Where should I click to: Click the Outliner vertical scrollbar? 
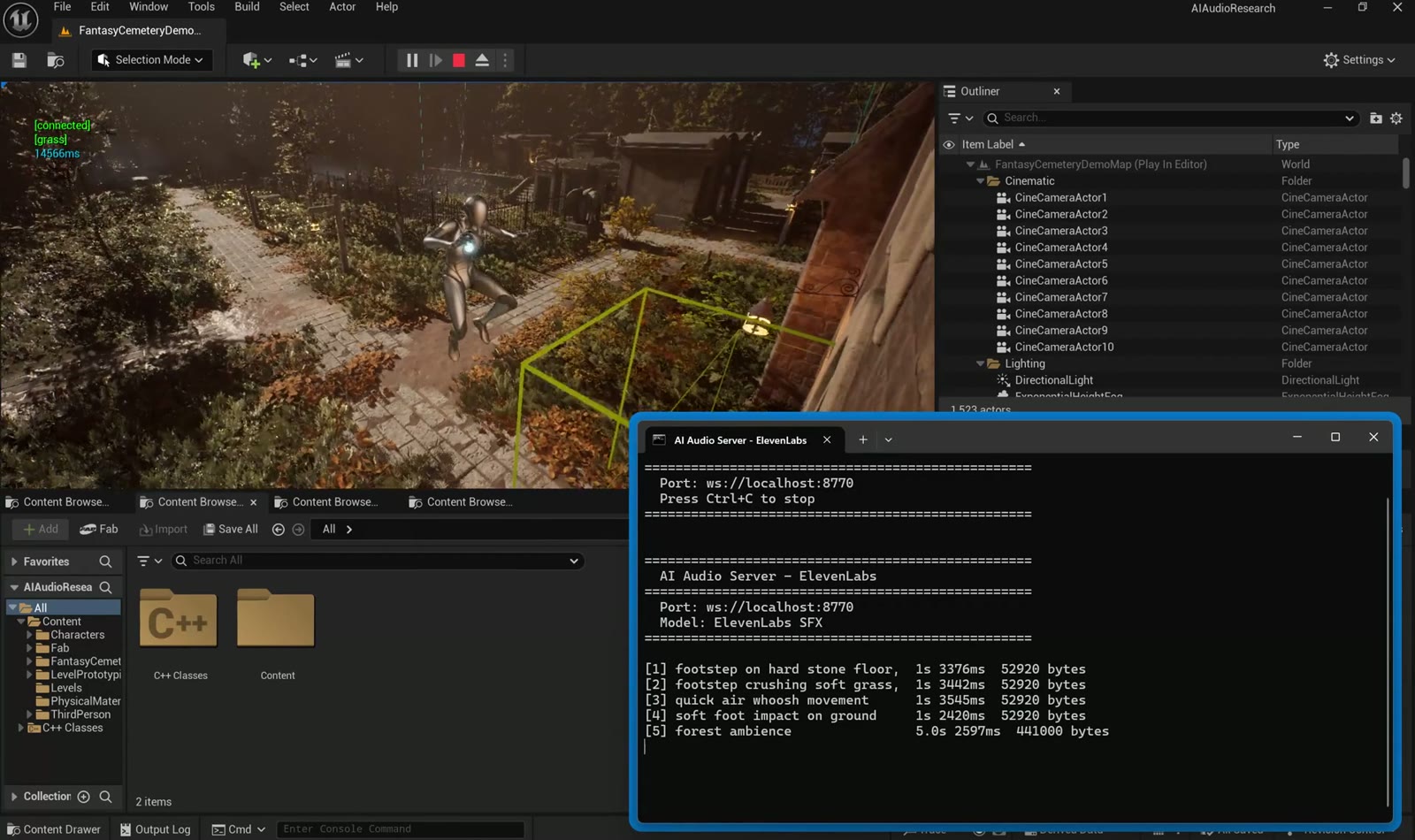click(1405, 172)
